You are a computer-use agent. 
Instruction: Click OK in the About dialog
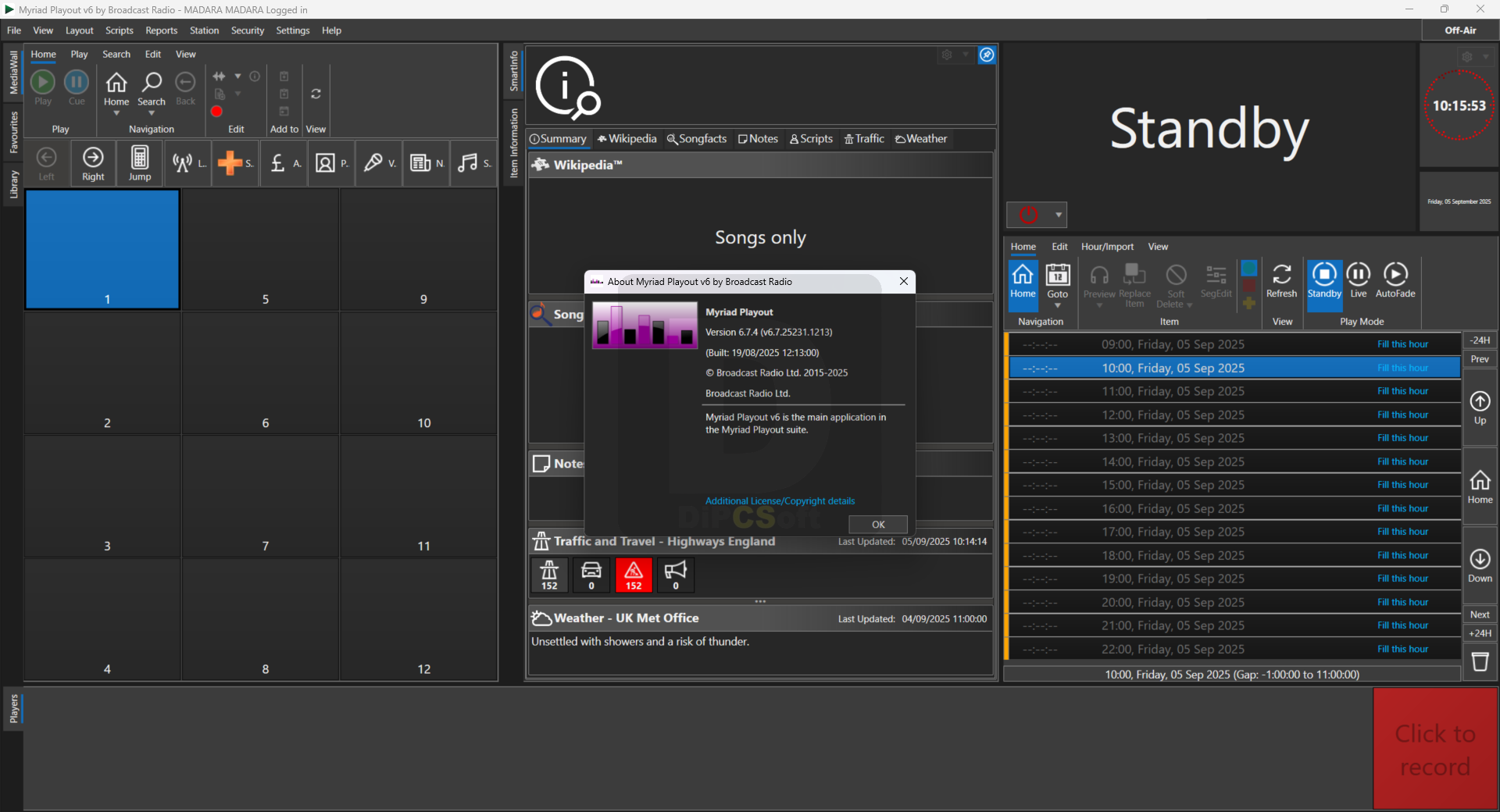pos(878,525)
